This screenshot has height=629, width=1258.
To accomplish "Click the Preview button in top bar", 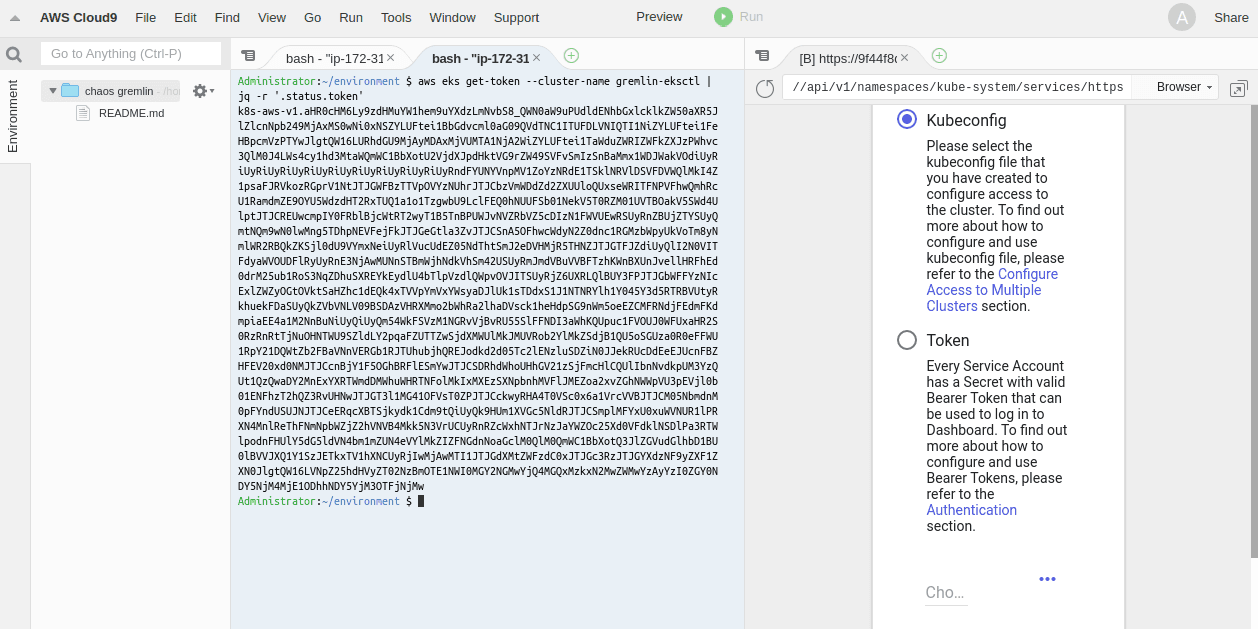I will [659, 16].
